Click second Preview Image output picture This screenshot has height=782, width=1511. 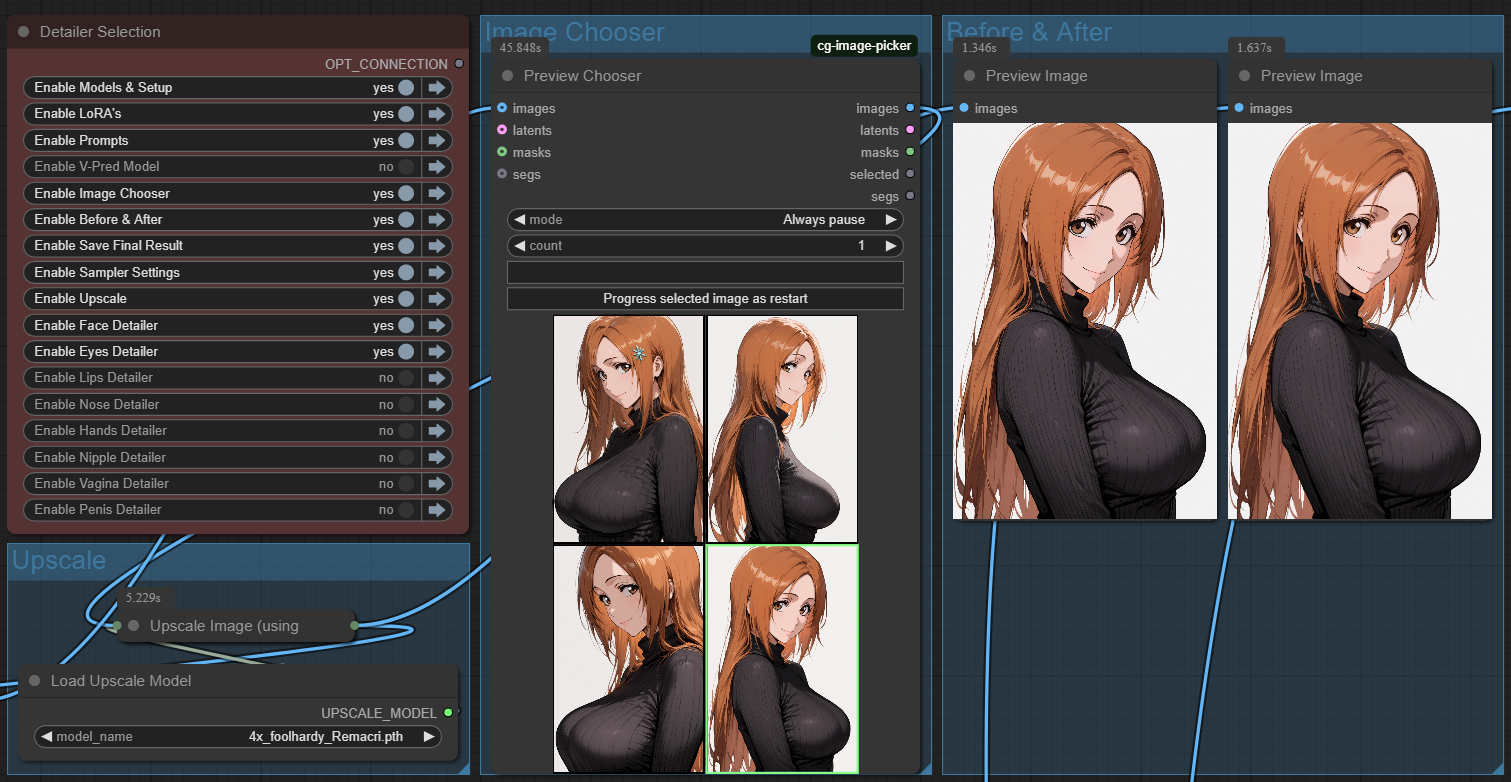tap(1360, 321)
